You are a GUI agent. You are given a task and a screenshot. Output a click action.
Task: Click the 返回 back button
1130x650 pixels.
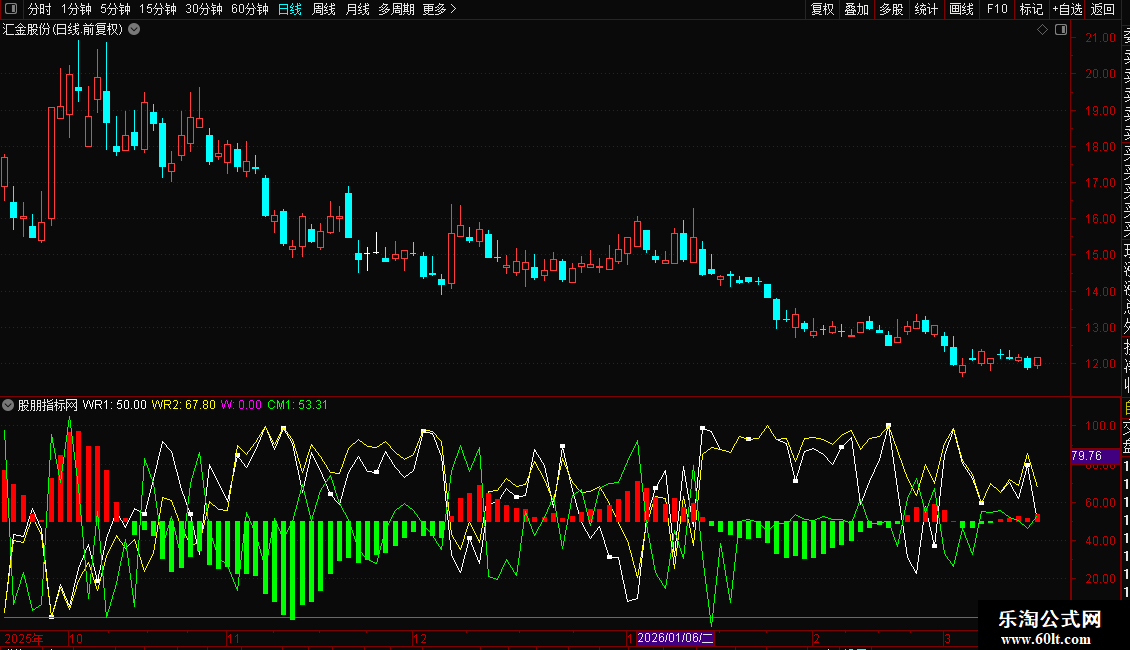click(1103, 9)
